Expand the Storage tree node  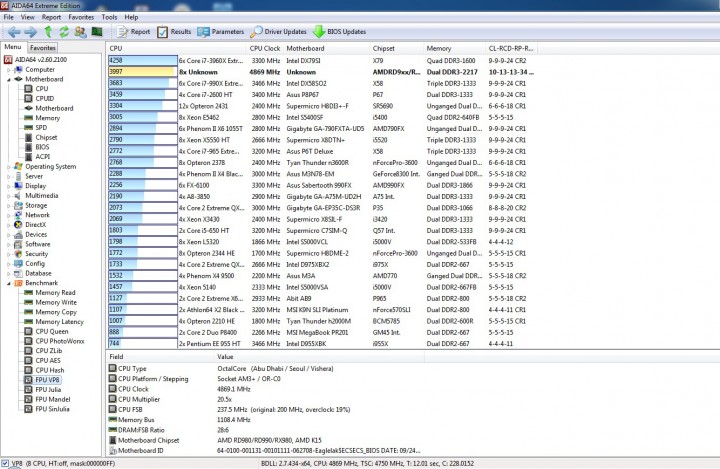pos(8,205)
